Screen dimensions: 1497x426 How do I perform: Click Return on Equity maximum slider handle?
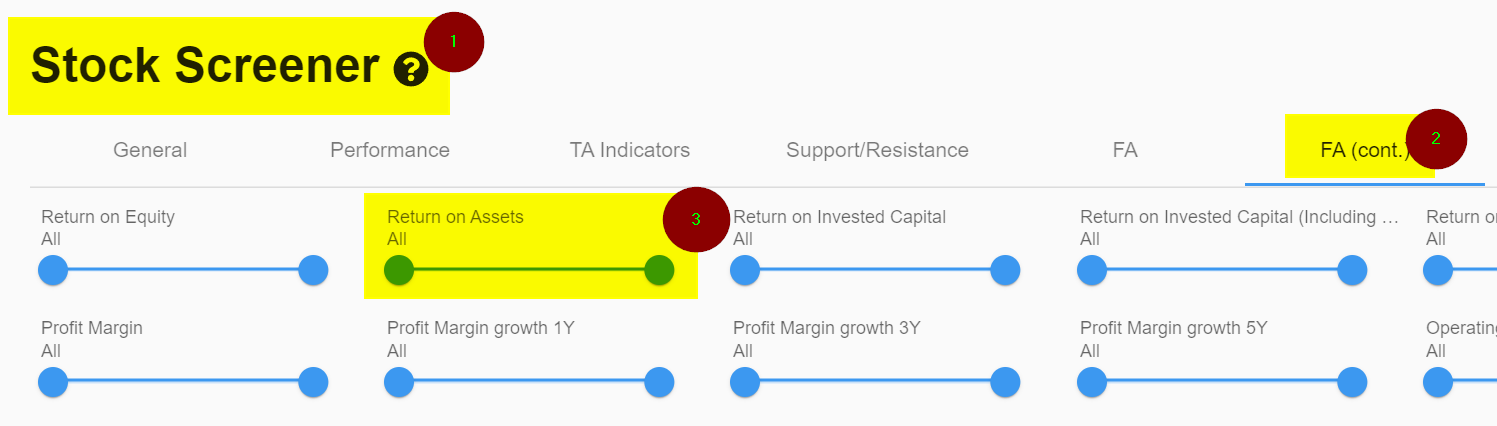click(313, 270)
